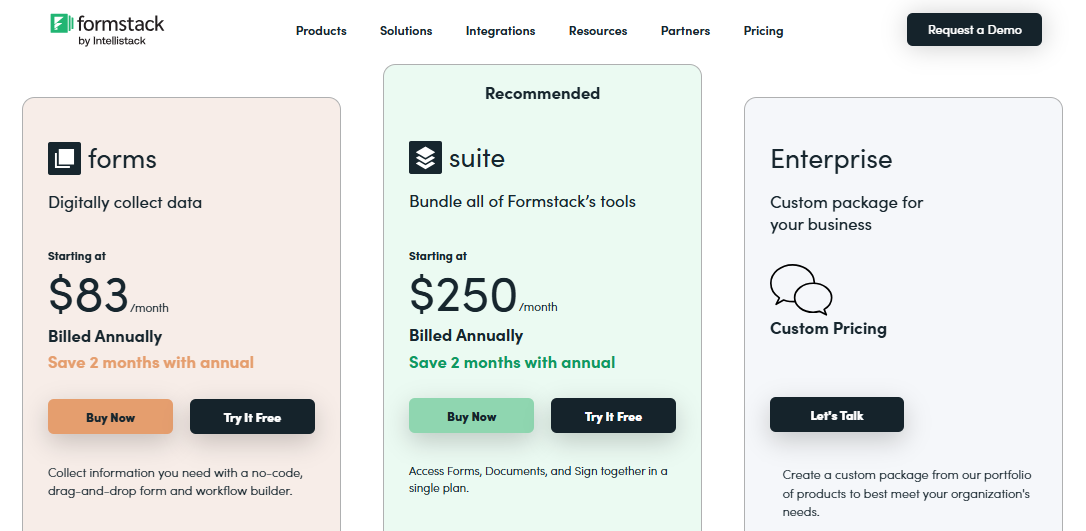The width and height of the screenshot is (1086, 531).
Task: Open the Solutions menu
Action: (x=406, y=31)
